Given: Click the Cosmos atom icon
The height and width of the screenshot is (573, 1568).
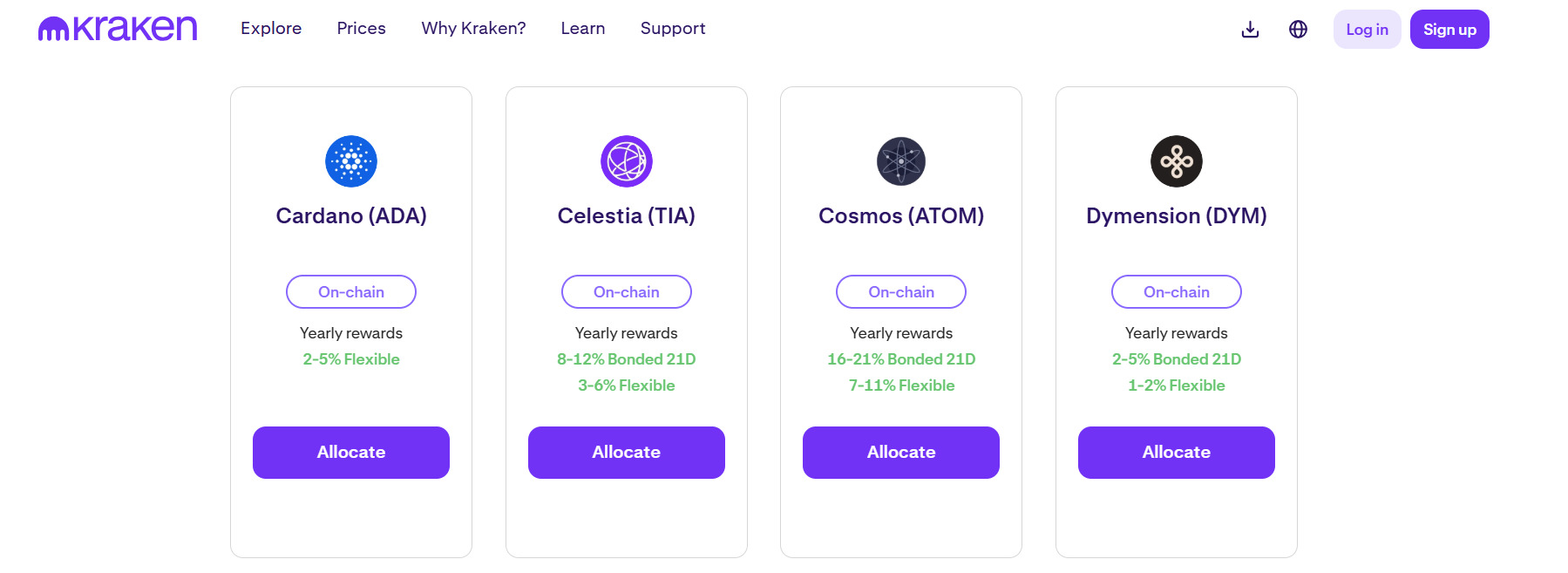Looking at the screenshot, I should point(900,161).
